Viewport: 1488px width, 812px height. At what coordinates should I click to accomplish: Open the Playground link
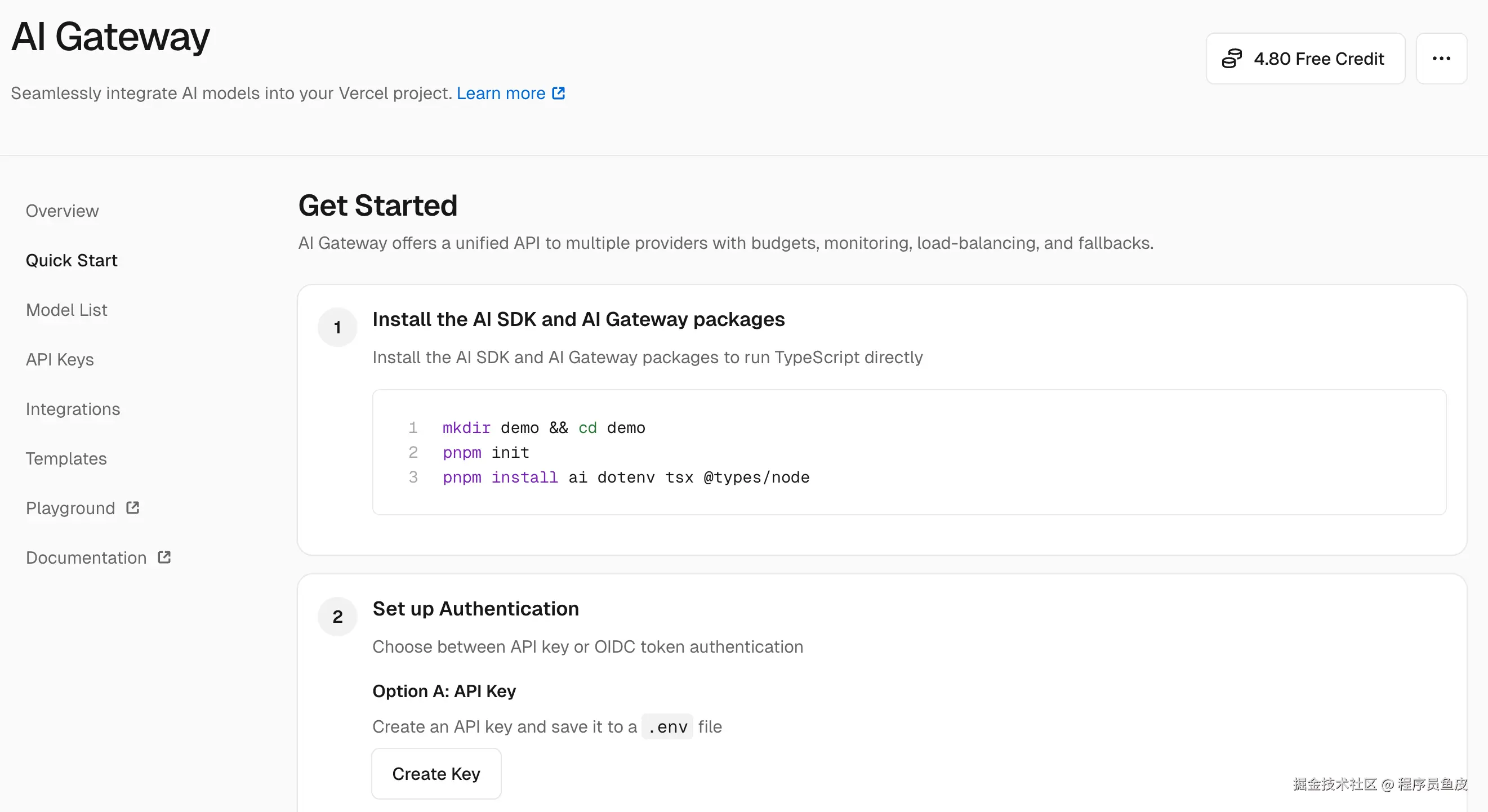click(70, 508)
